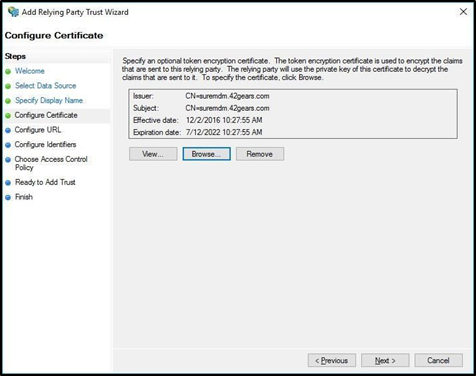Click the blue bullet beside Configure Identifiers

pos(8,145)
